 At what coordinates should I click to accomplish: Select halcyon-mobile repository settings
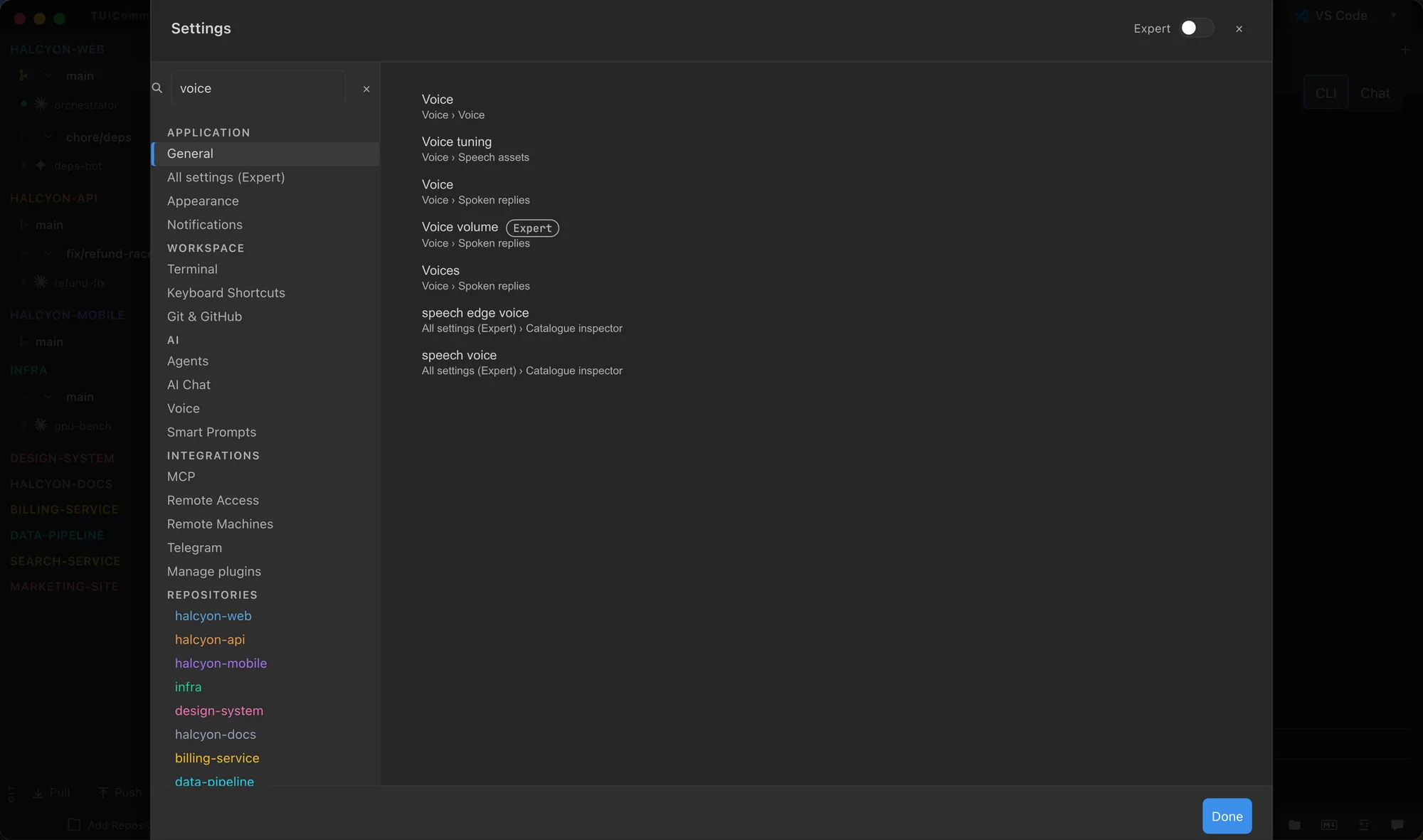[265, 664]
